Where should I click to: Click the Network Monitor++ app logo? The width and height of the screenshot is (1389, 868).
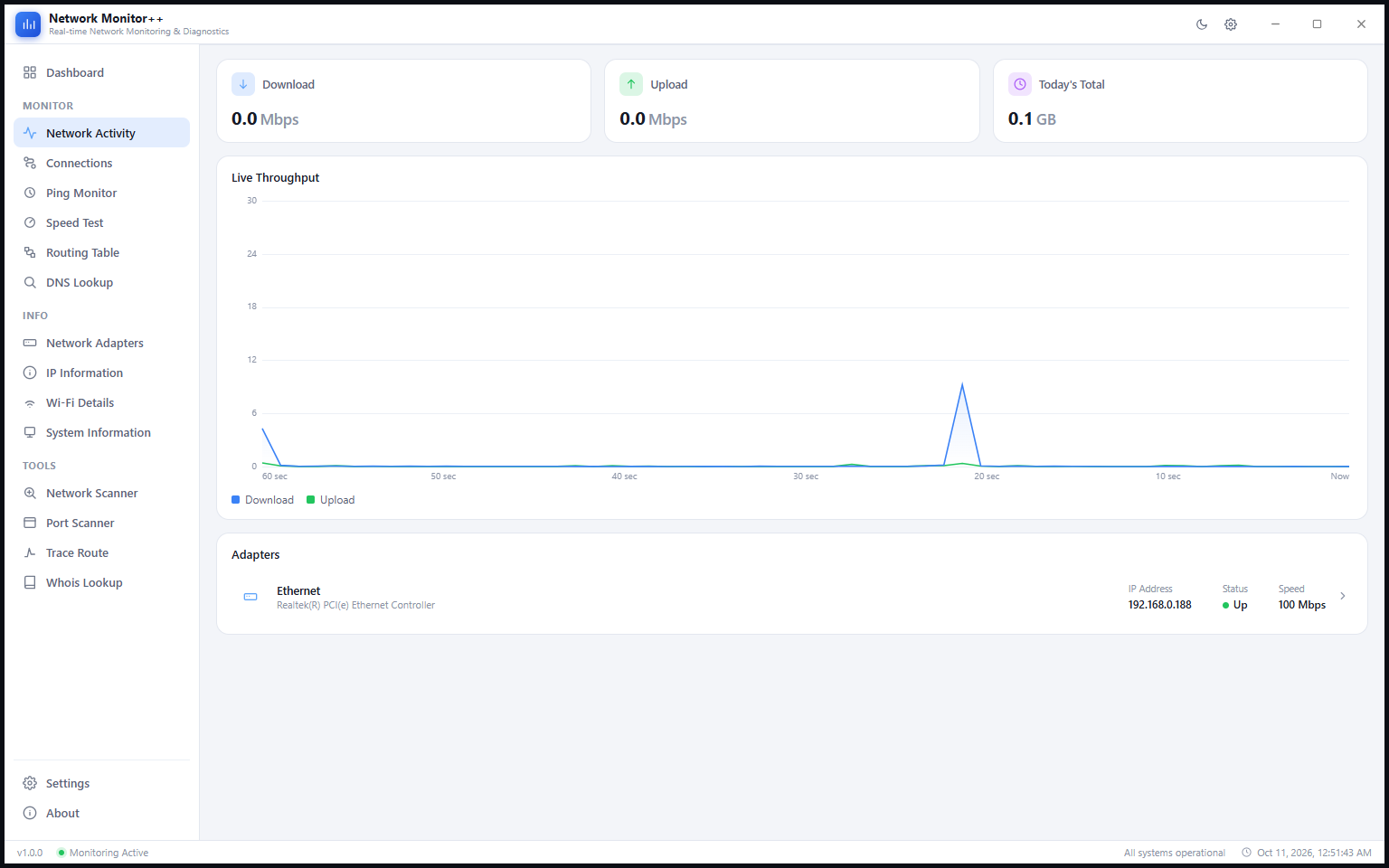28,24
